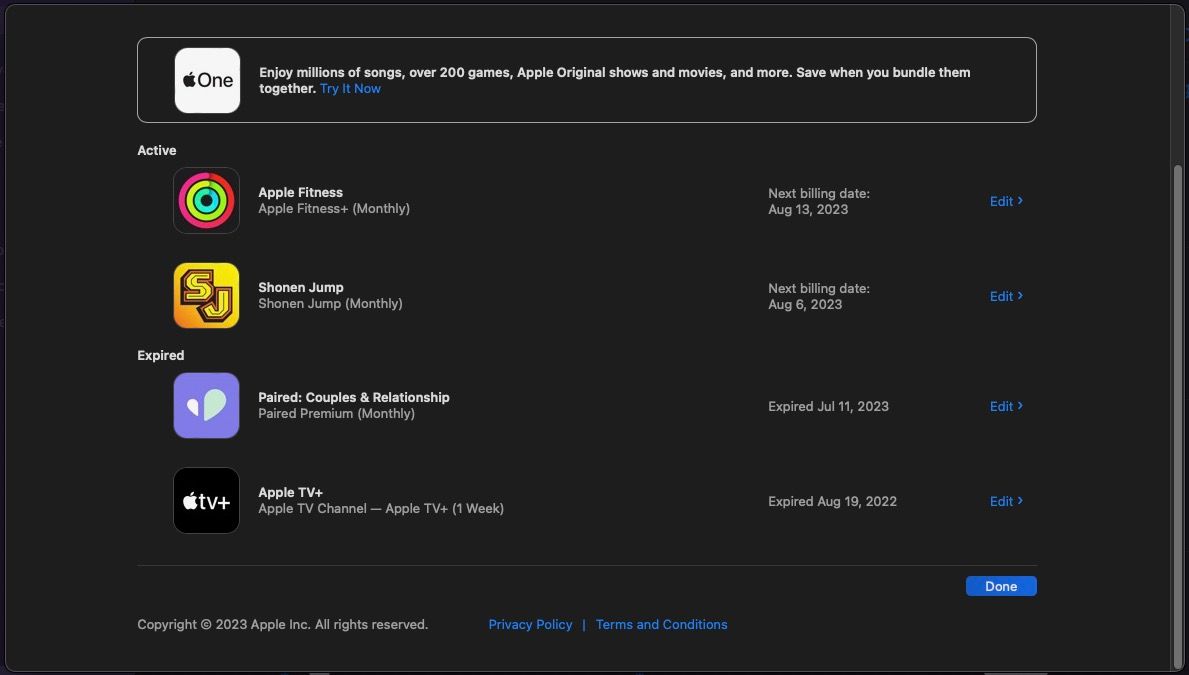The image size is (1189, 675).
Task: Edit the expired Paired Premium subscription
Action: tap(1000, 406)
